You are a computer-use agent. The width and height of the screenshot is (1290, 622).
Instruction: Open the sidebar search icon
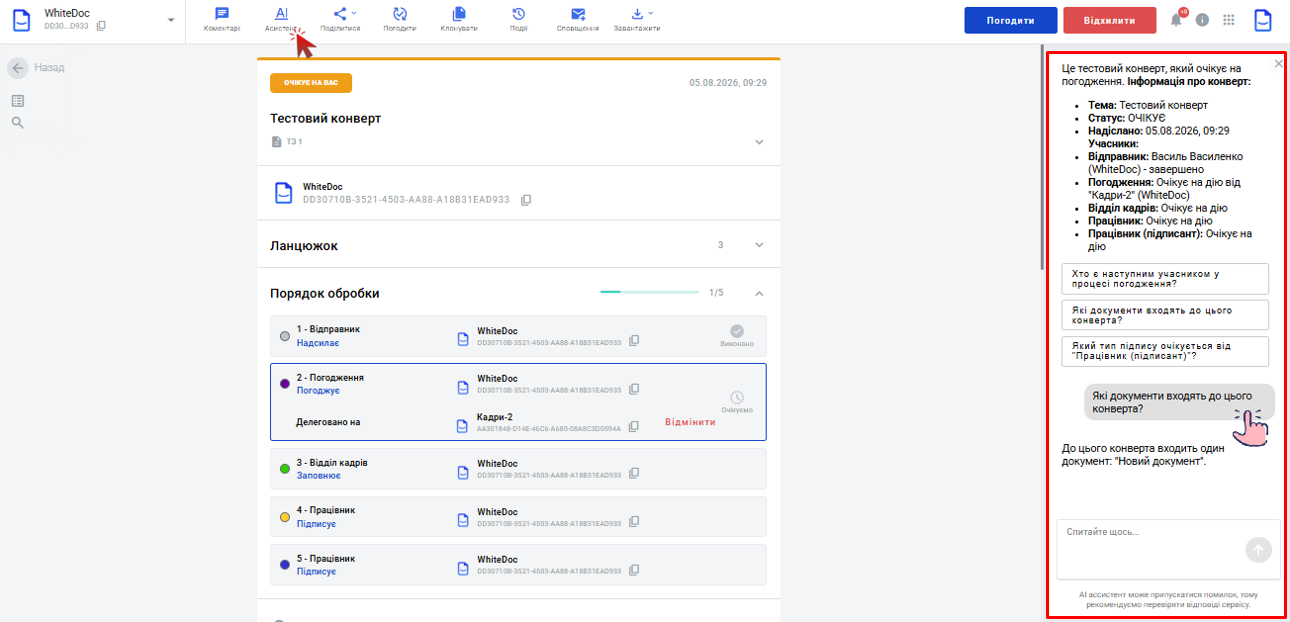tap(18, 123)
